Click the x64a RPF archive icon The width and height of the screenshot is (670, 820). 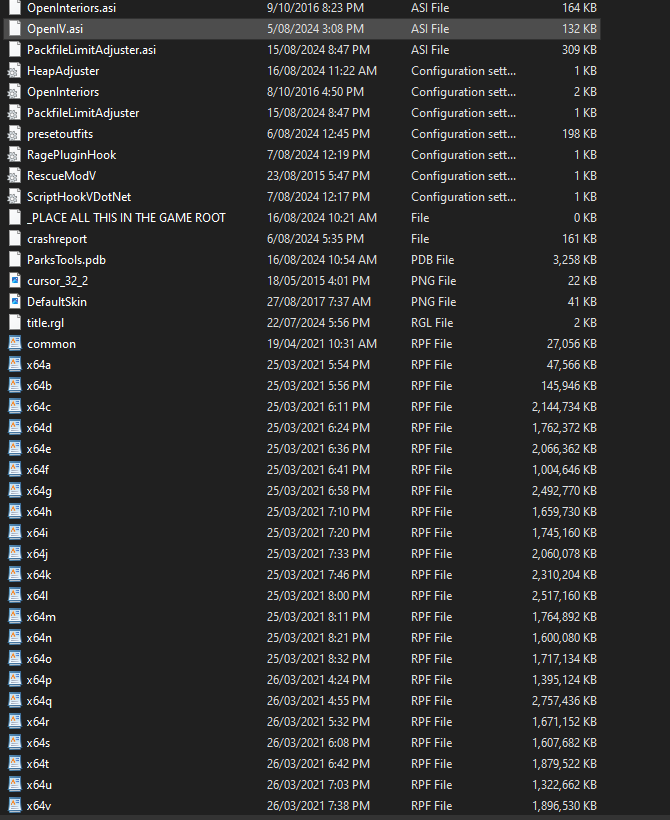[x=15, y=365]
